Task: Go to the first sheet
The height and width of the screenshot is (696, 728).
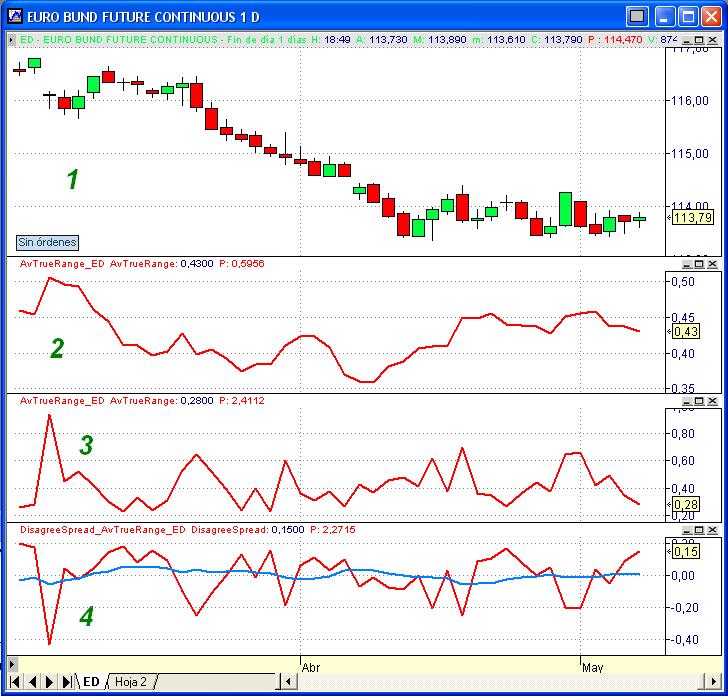Action: coord(14,682)
